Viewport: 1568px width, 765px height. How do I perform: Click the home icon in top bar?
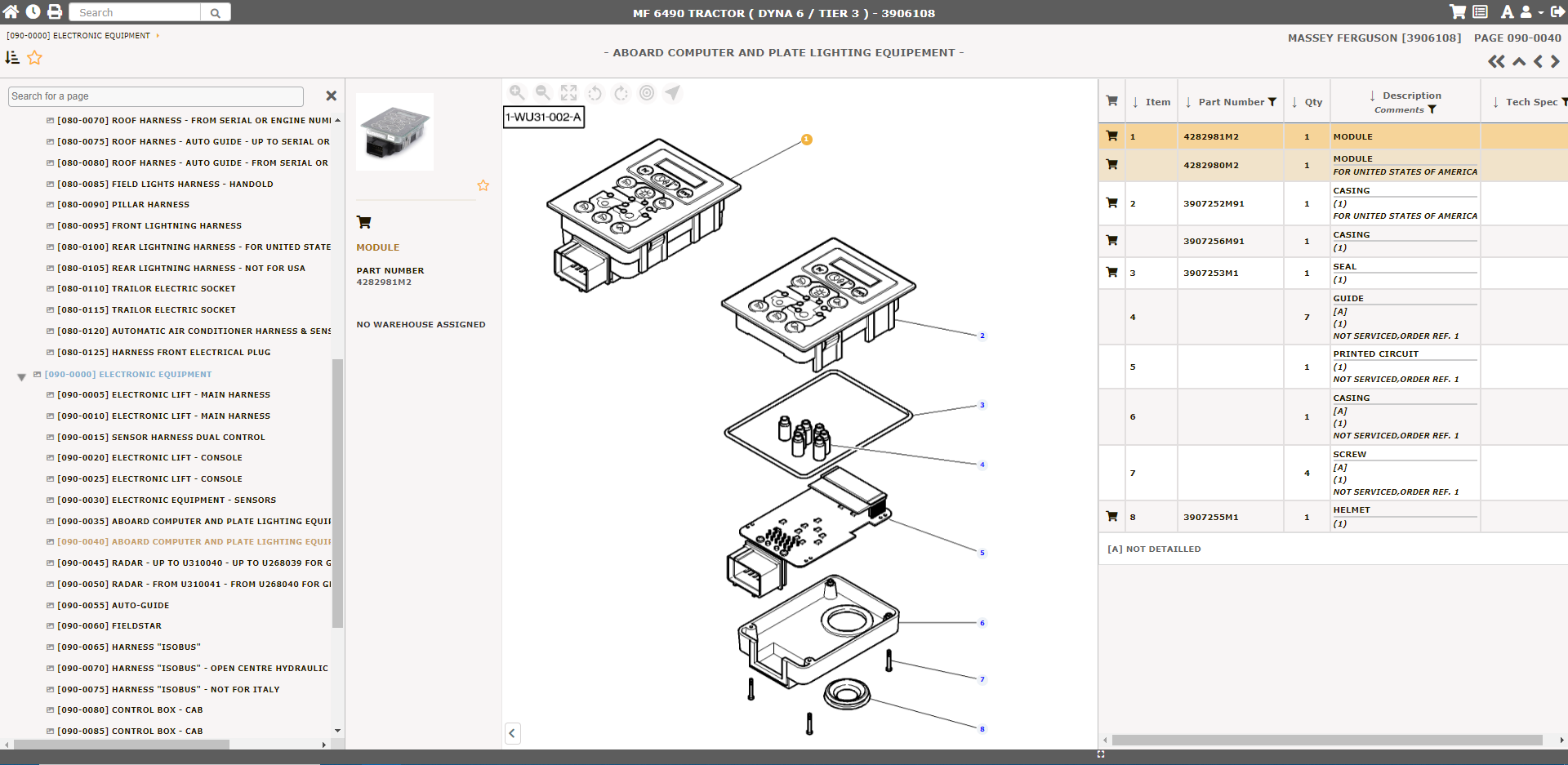click(x=11, y=12)
